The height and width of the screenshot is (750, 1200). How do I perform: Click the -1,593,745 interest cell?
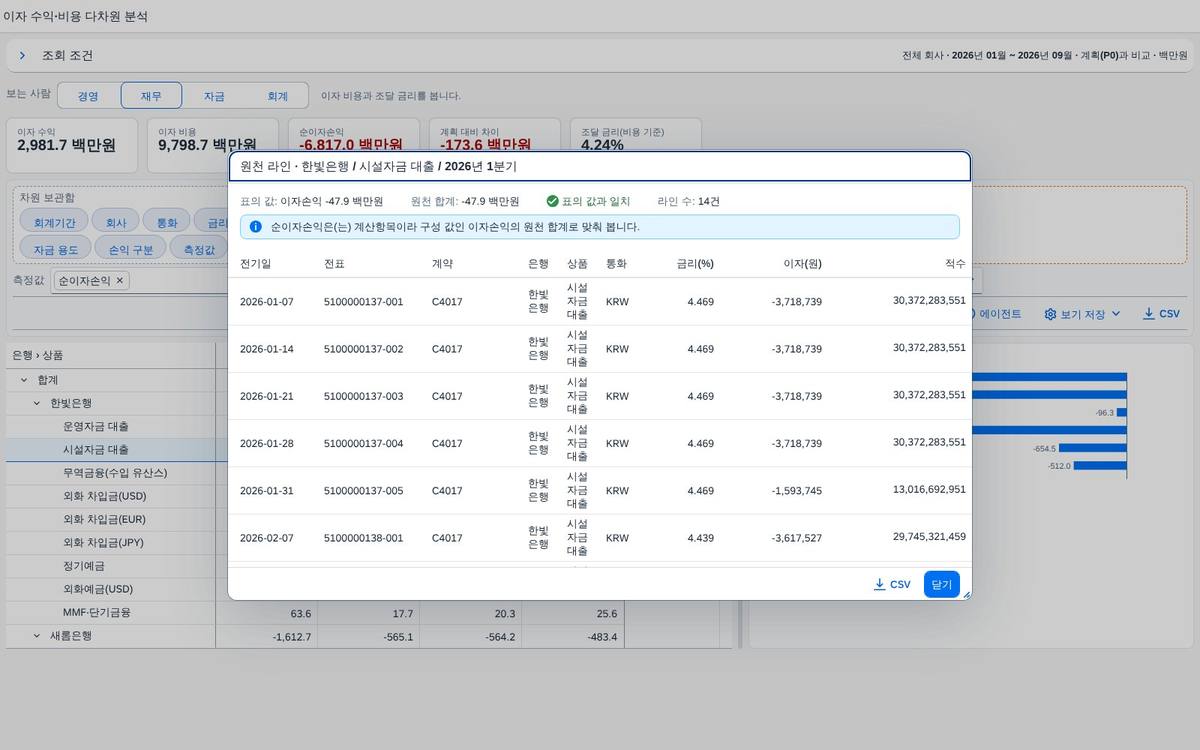pyautogui.click(x=797, y=491)
